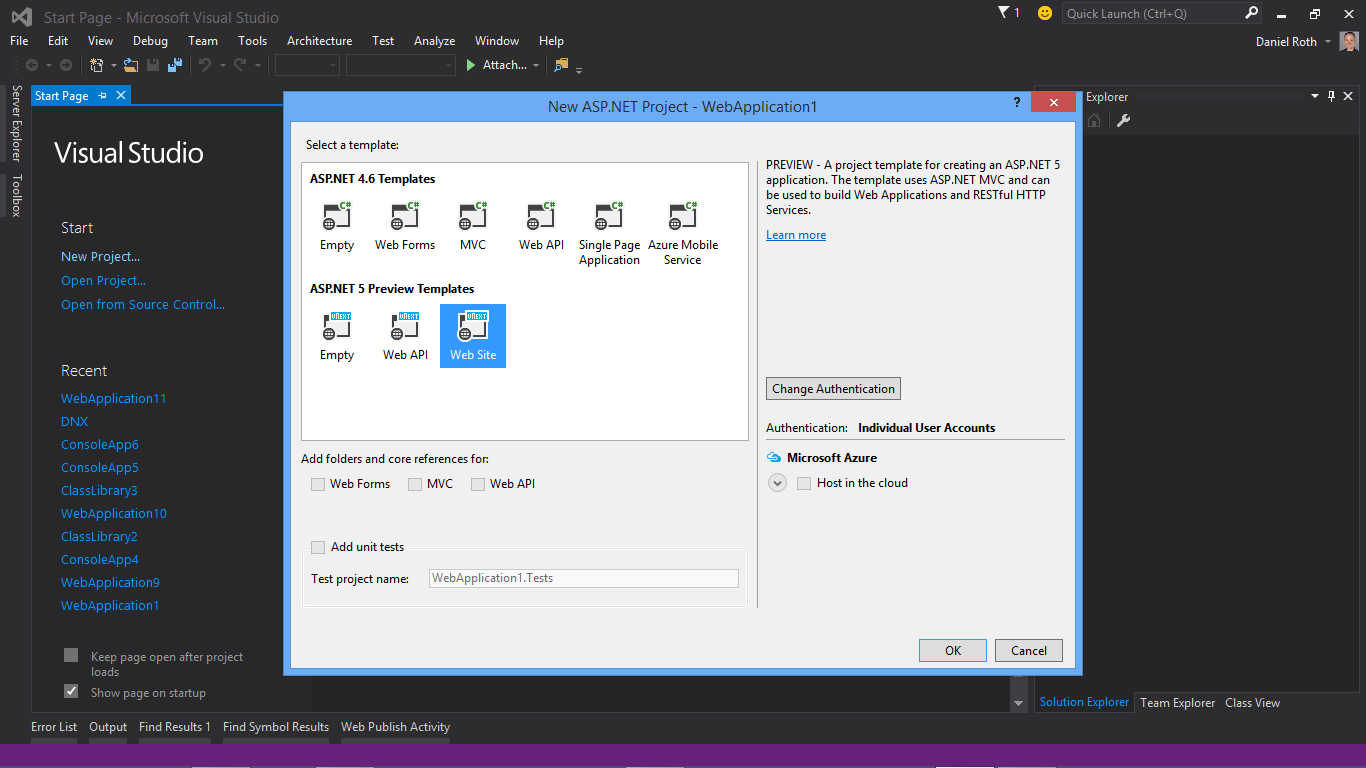Open the File menu
Image resolution: width=1366 pixels, height=768 pixels.
(19, 41)
